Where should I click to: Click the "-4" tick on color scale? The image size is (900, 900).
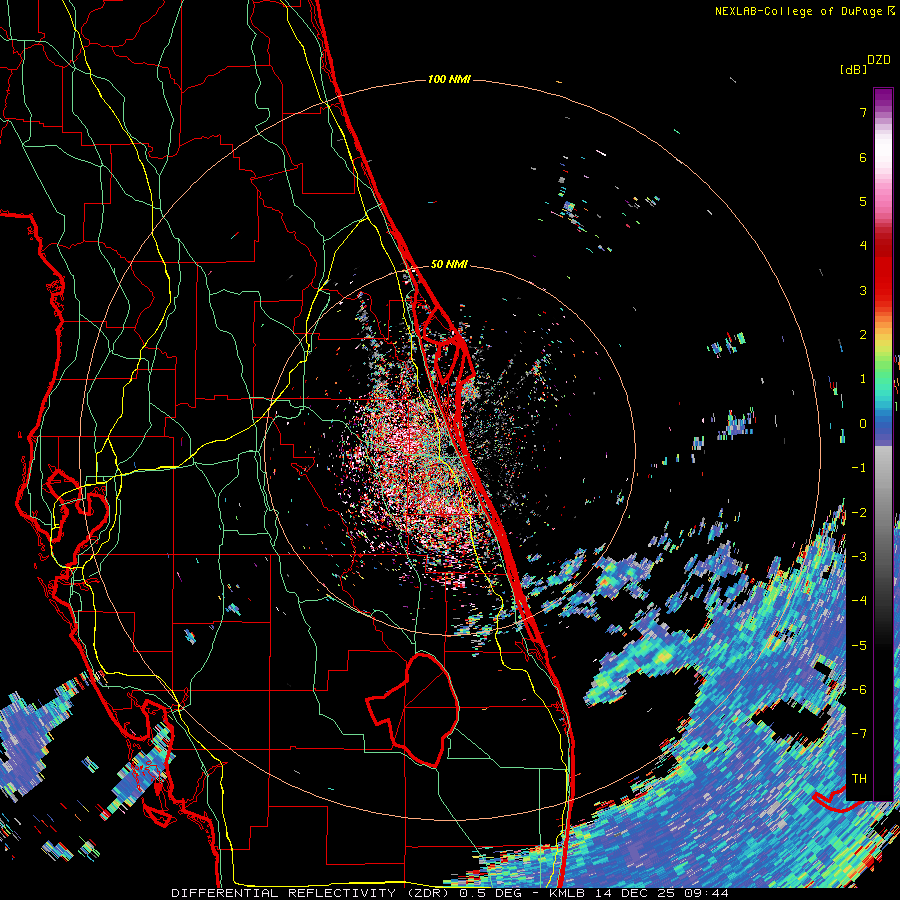click(859, 600)
